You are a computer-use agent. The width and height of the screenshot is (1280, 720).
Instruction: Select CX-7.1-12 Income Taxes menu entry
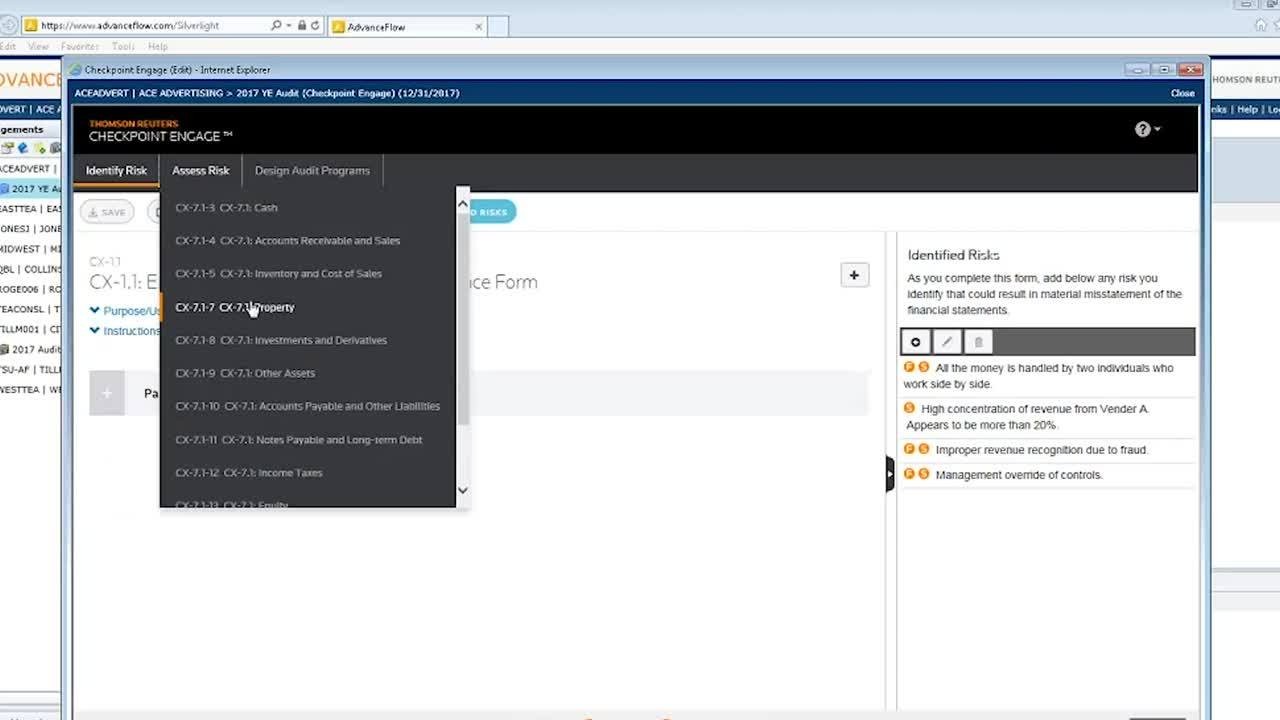coord(249,473)
